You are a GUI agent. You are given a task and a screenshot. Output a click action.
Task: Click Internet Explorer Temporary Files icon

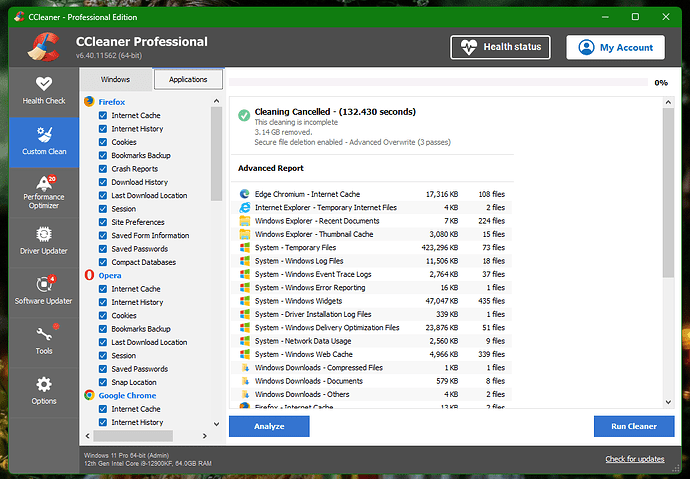(245, 207)
